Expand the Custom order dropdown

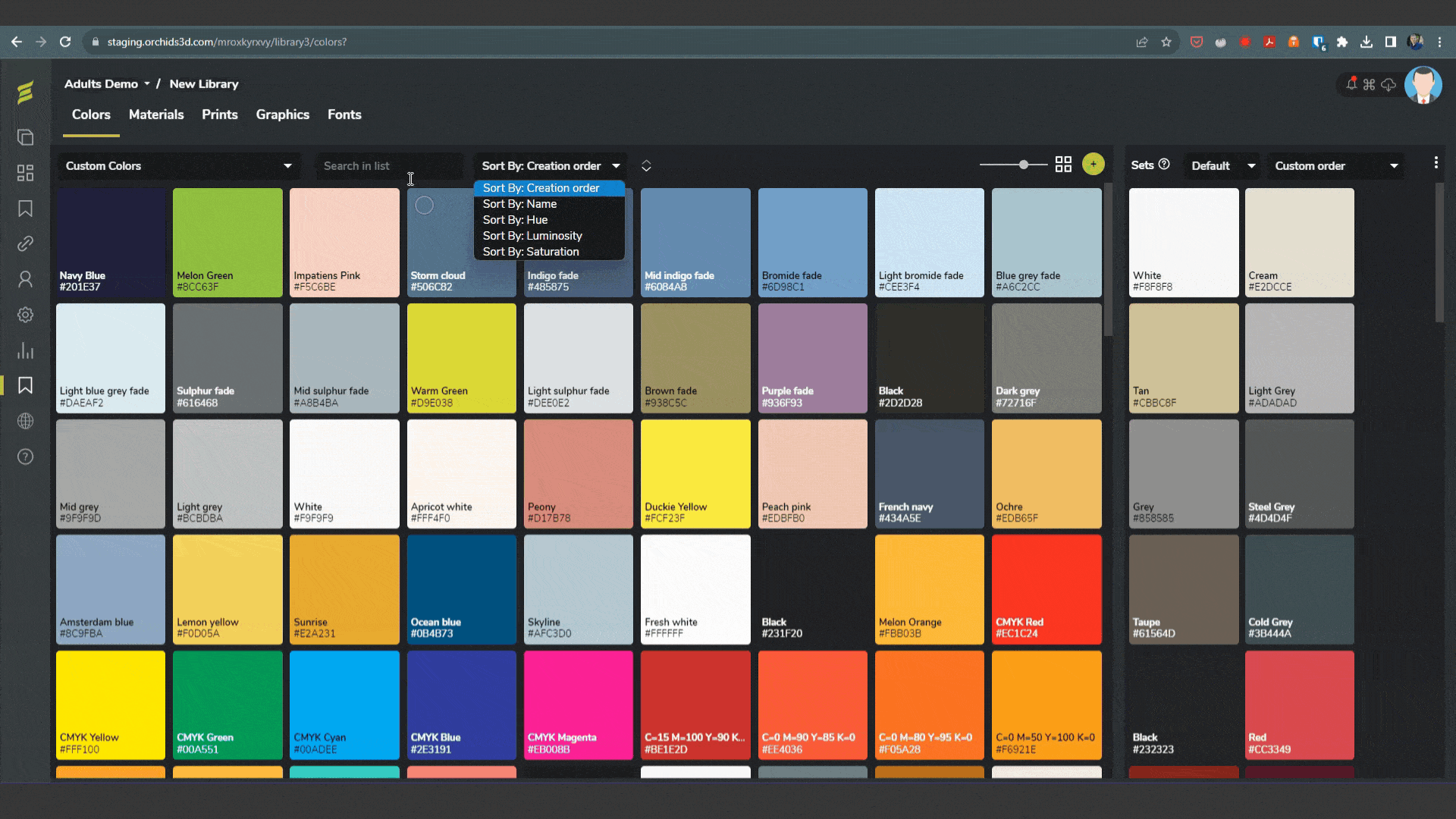[1335, 166]
